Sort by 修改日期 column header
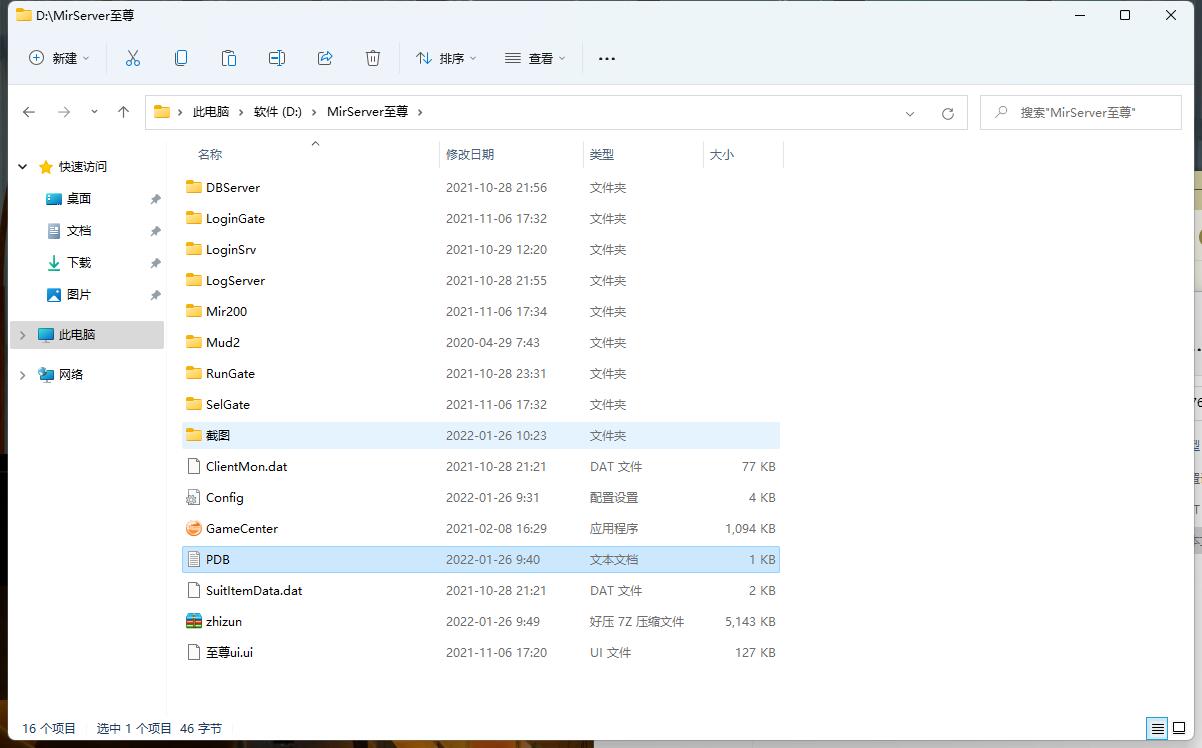This screenshot has width=1202, height=748. (470, 154)
